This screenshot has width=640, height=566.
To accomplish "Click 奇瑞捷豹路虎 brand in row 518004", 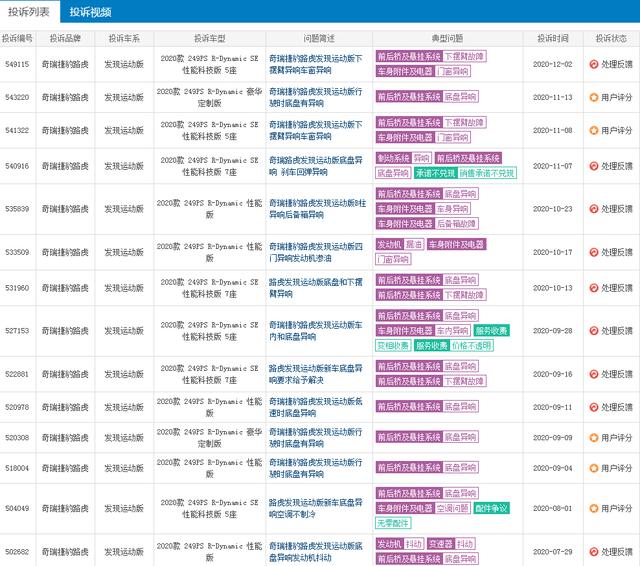I will 65,468.
